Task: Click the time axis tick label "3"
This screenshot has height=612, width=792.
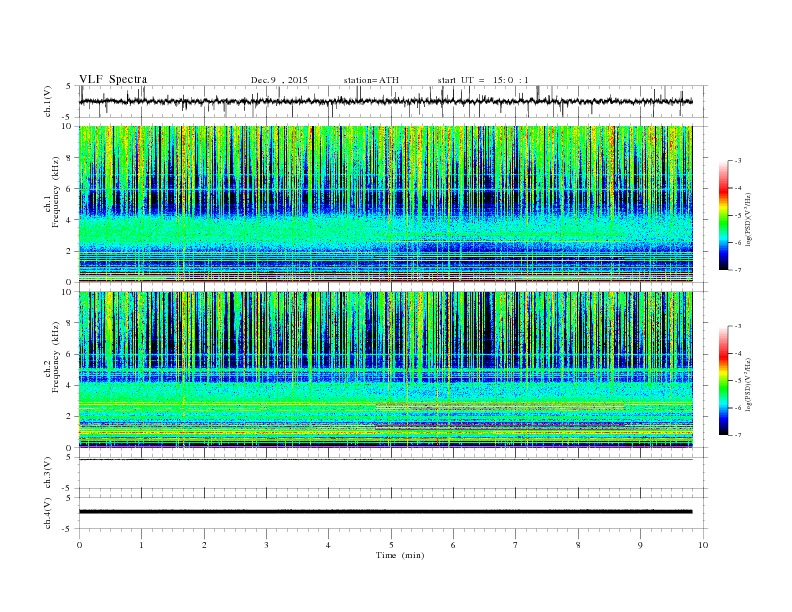Action: point(266,545)
